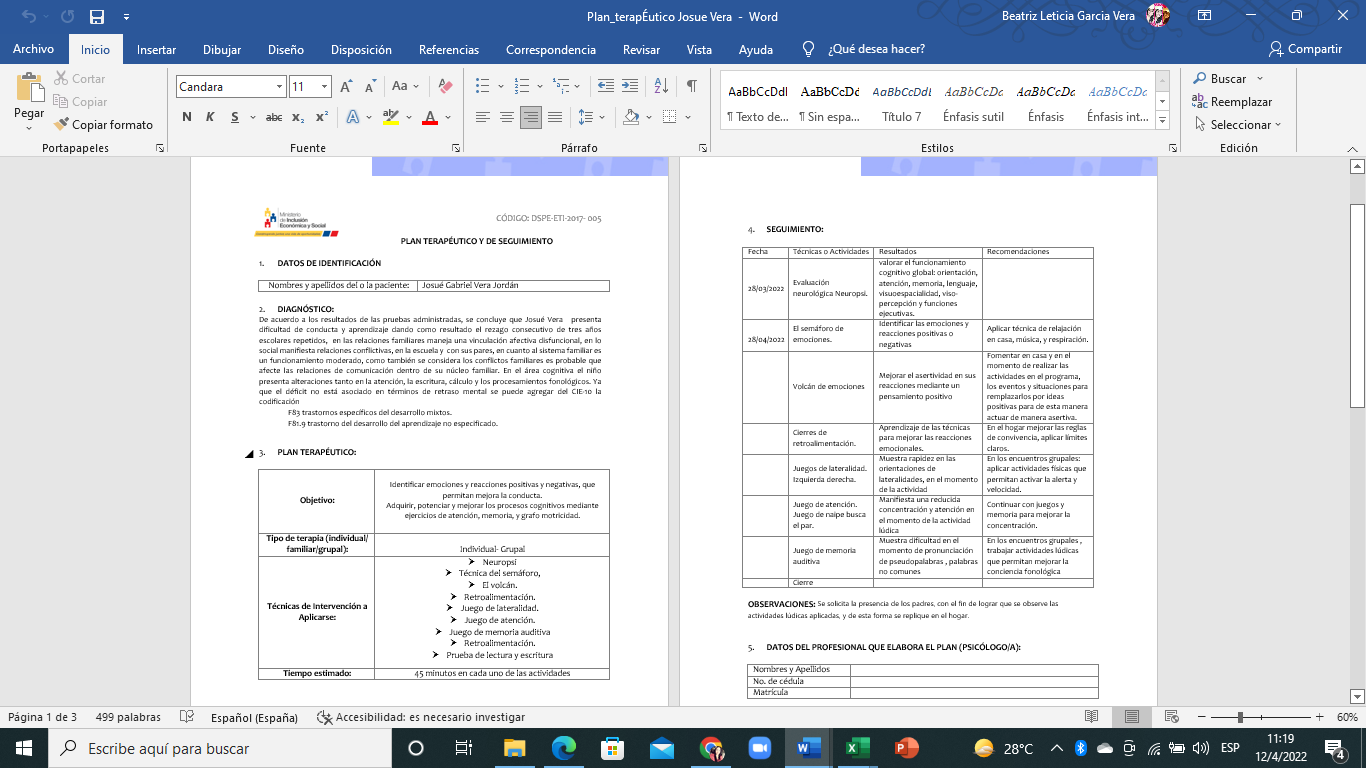Select the Título 7 style
Image resolution: width=1366 pixels, height=768 pixels.
pyautogui.click(x=901, y=103)
